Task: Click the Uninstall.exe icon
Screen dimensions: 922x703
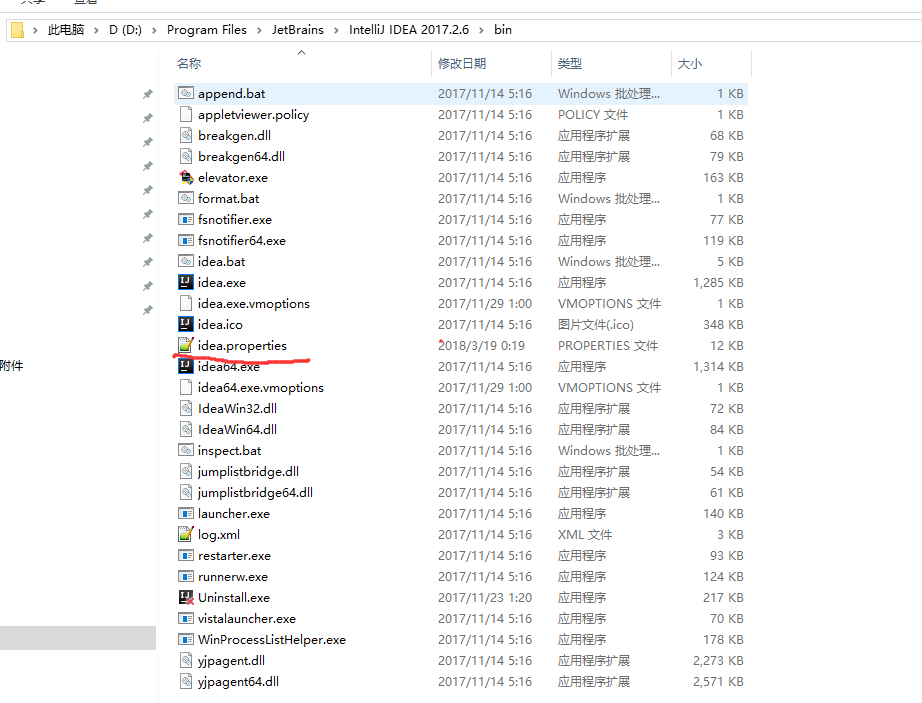Action: pos(186,597)
